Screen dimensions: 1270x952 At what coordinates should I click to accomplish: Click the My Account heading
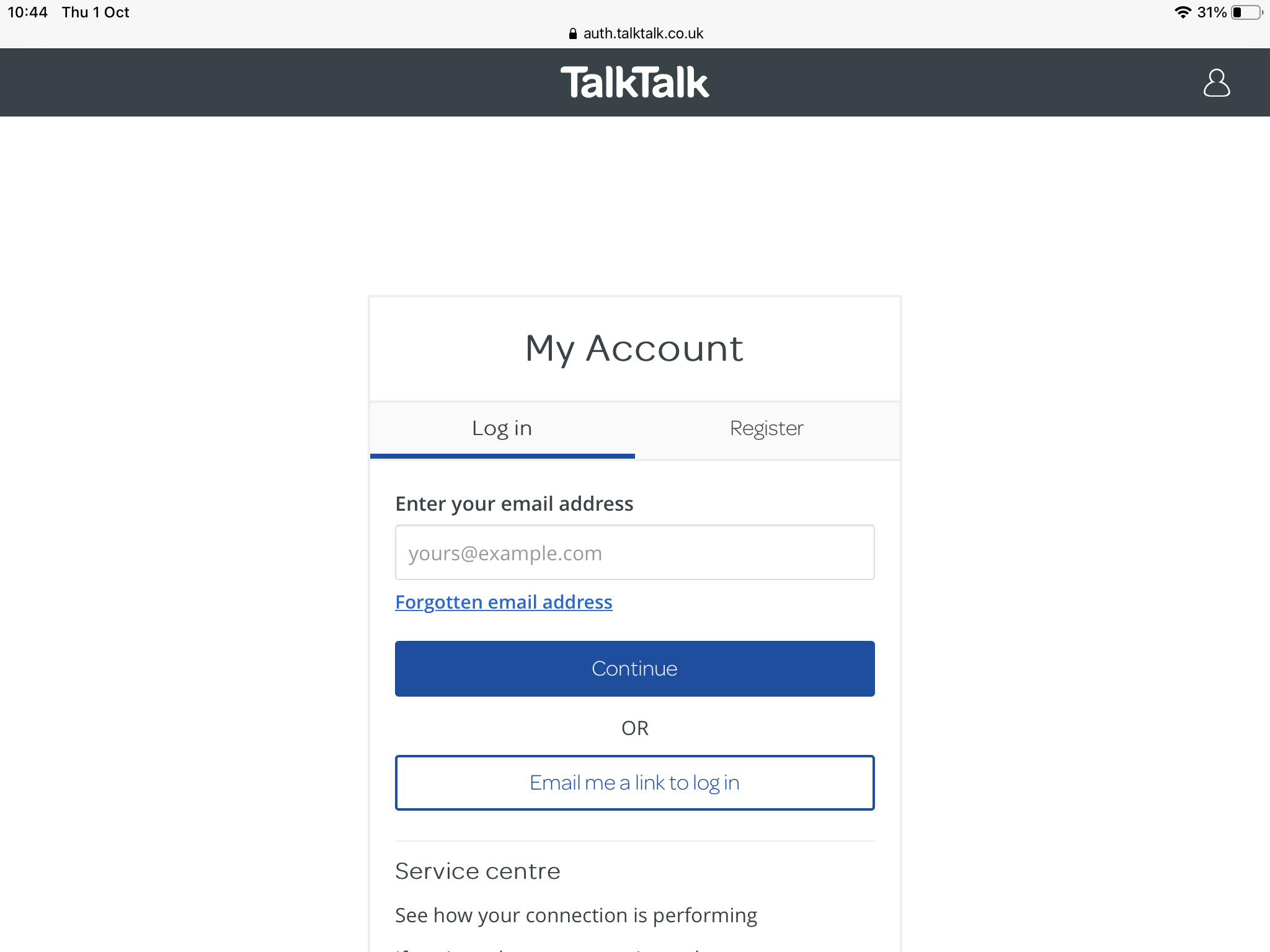click(634, 348)
